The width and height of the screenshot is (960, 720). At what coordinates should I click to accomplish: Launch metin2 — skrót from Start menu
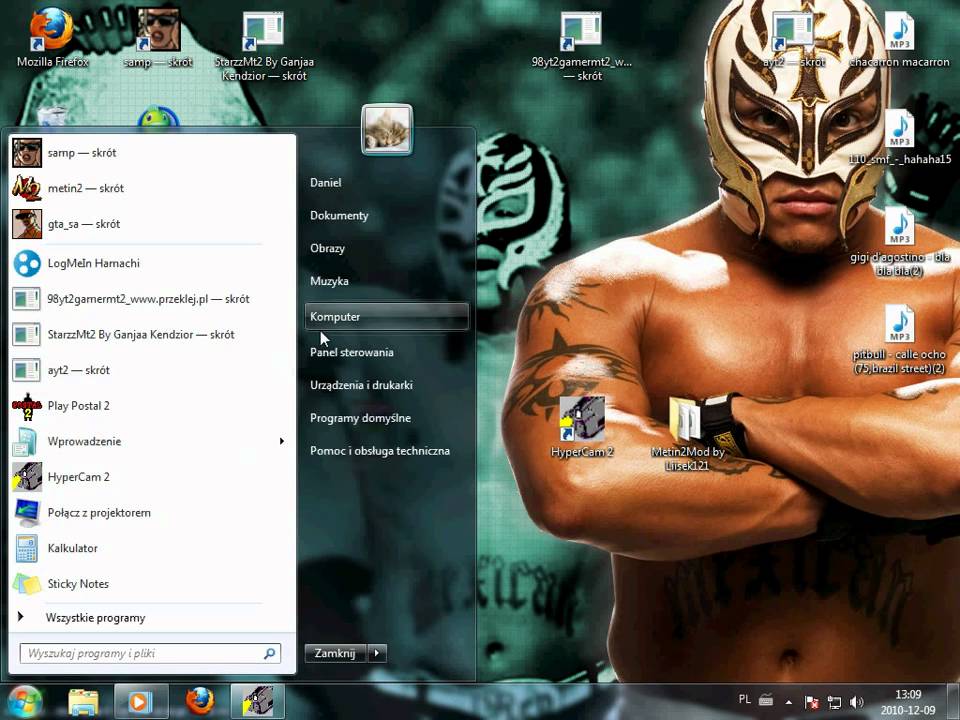(152, 188)
